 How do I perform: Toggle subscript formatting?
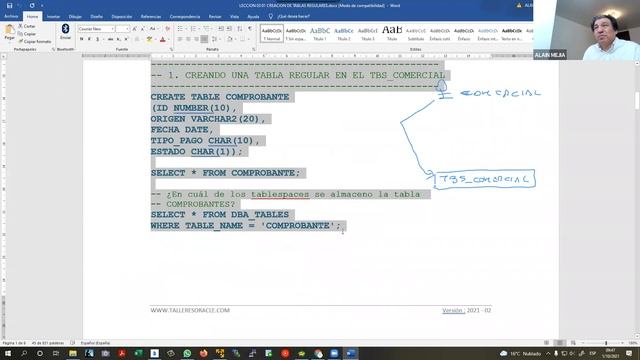[118, 40]
